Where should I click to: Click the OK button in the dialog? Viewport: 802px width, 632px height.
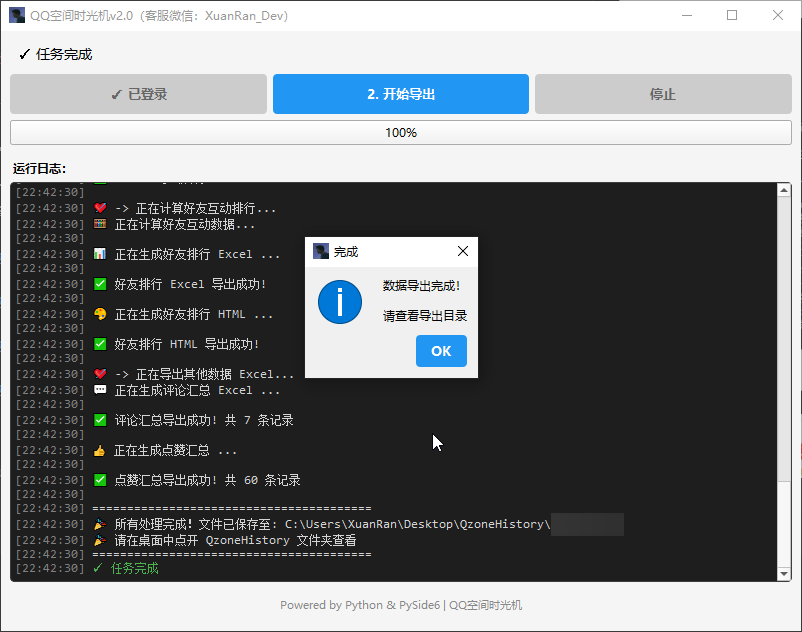[441, 351]
